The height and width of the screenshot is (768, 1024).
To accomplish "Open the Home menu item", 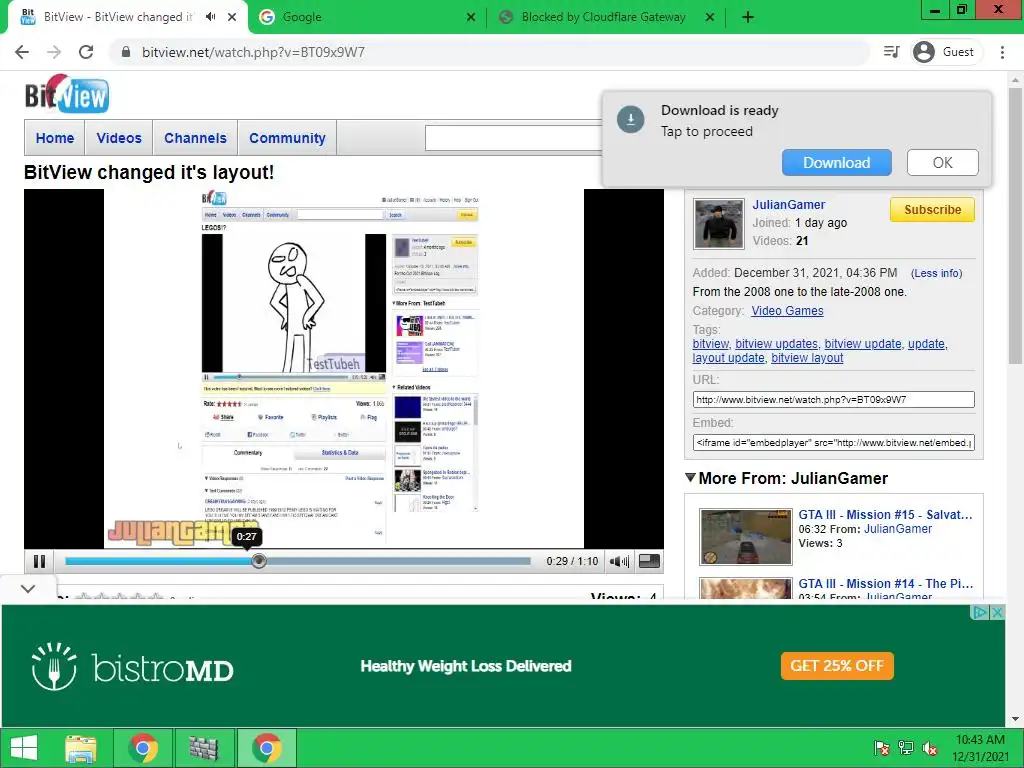I will coord(55,138).
